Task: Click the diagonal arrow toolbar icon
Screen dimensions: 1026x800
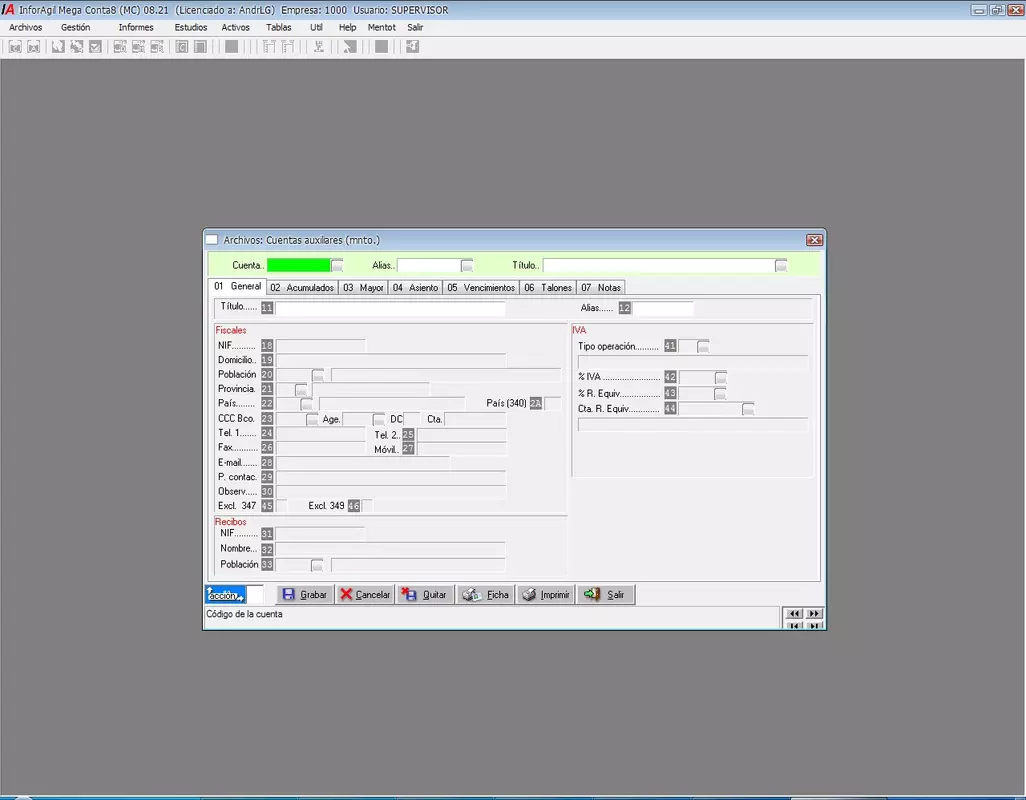Action: (x=350, y=46)
